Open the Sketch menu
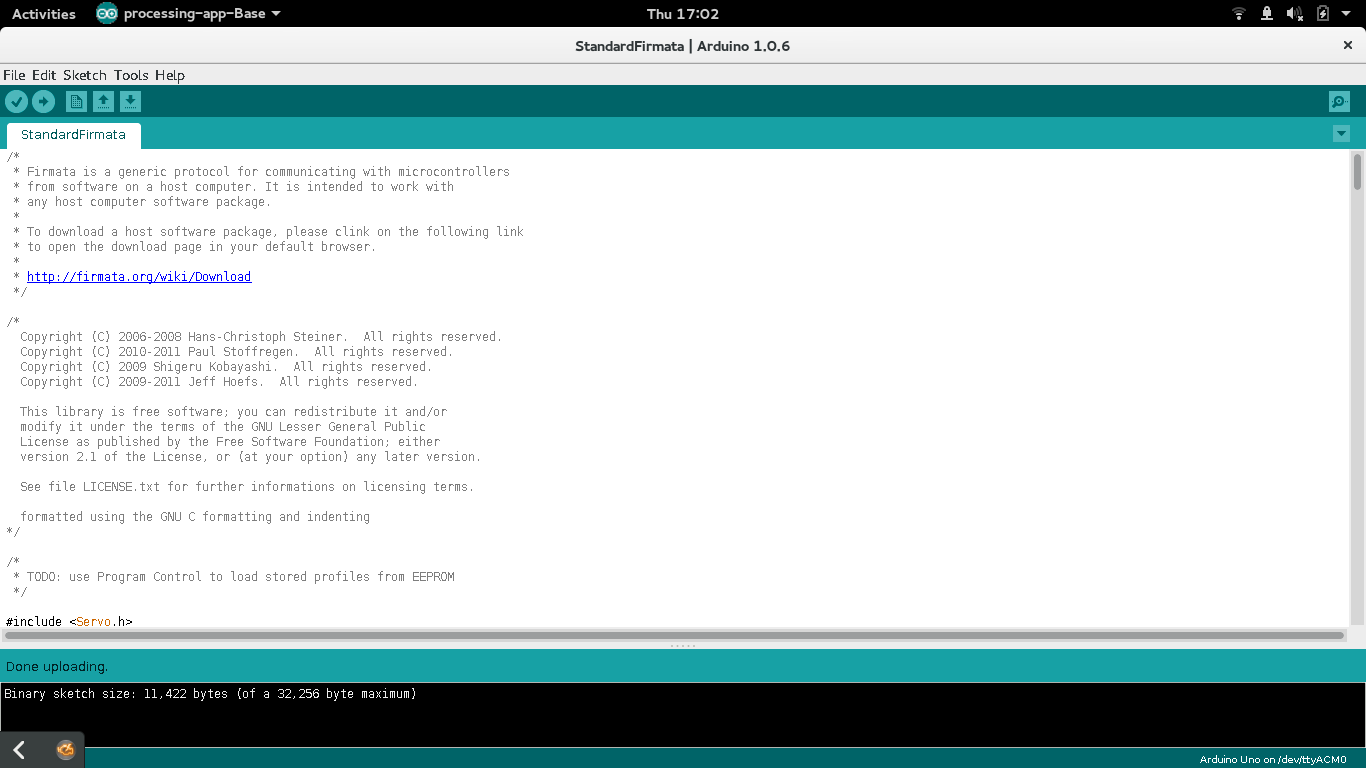 pos(85,75)
